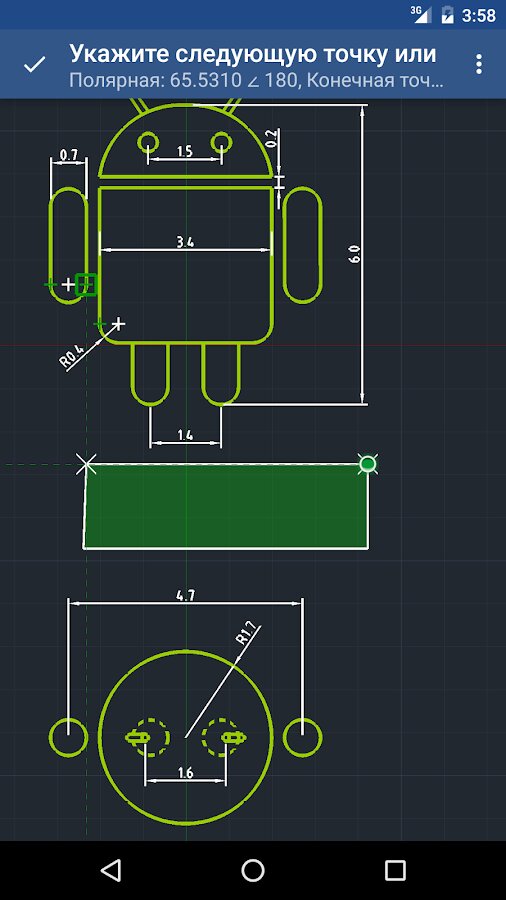The height and width of the screenshot is (900, 506).
Task: Select the robot's left leg
Action: tap(150, 374)
